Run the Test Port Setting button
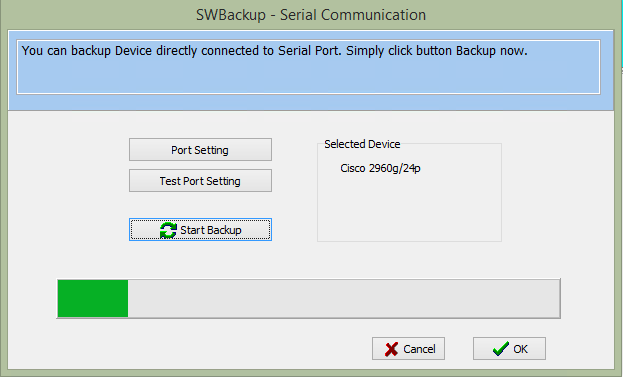 point(200,181)
